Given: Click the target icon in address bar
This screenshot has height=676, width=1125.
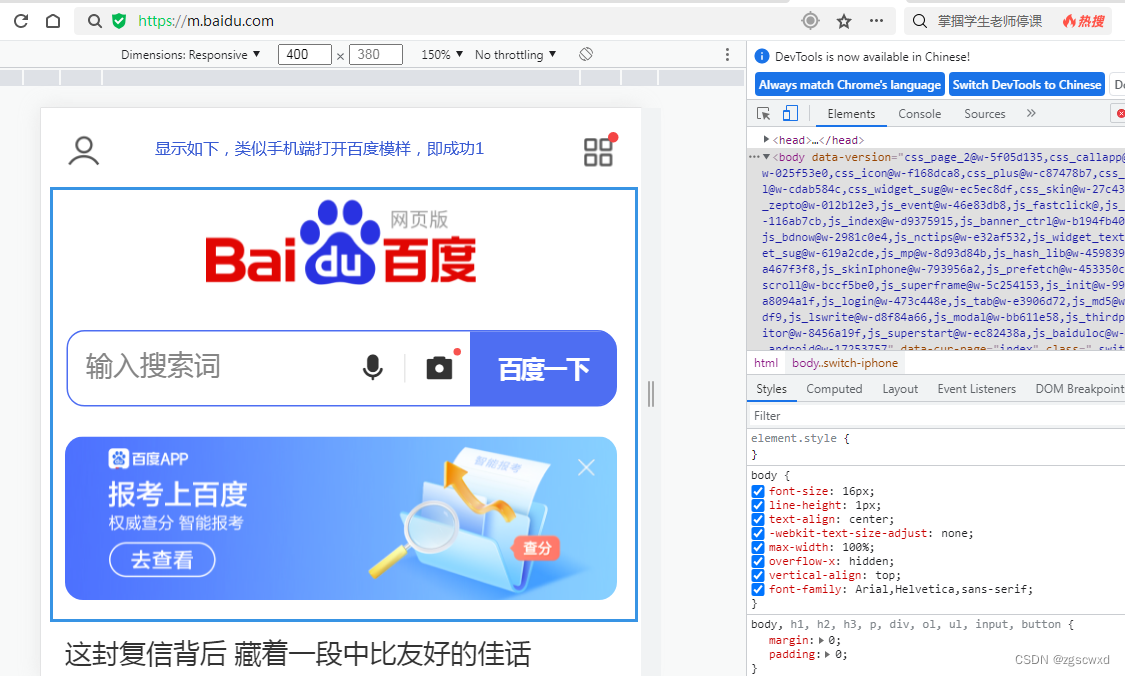Looking at the screenshot, I should pos(810,21).
